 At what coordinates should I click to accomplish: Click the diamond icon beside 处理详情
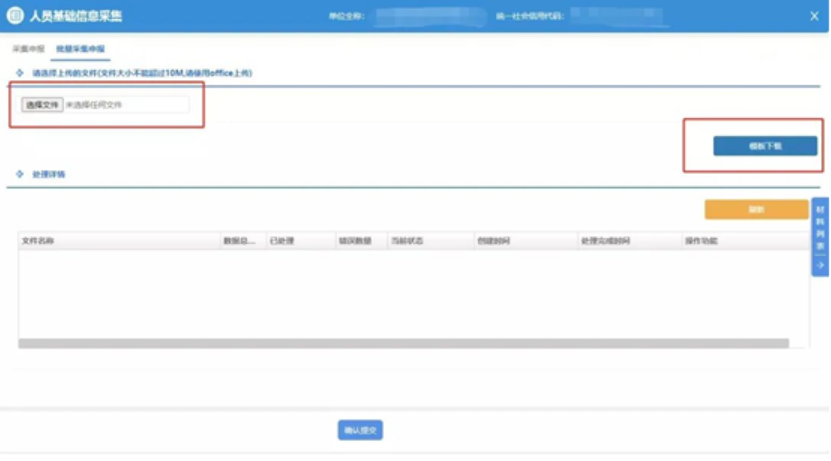click(20, 174)
